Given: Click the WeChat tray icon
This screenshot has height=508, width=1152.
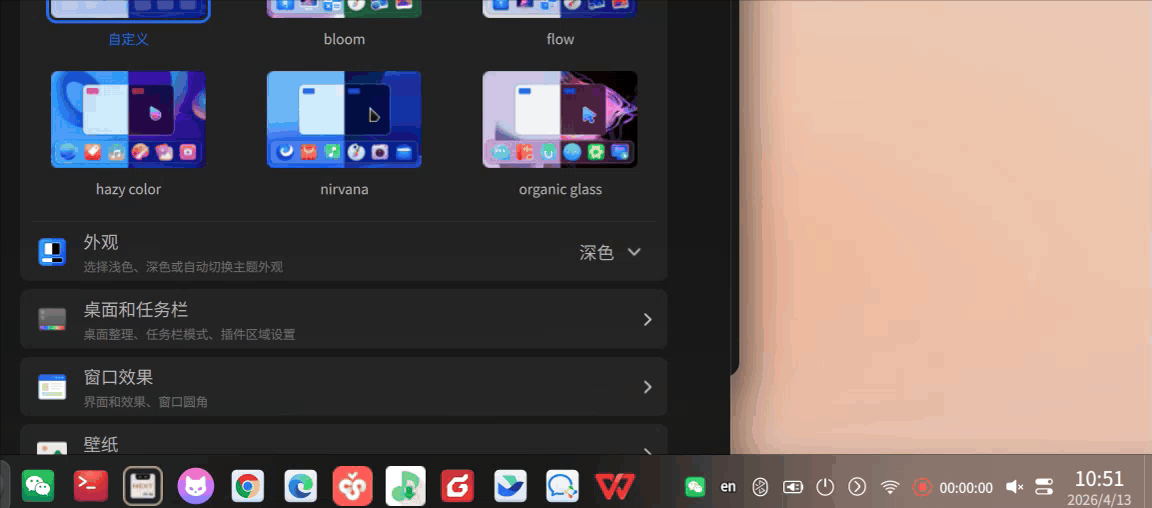Looking at the screenshot, I should 695,487.
